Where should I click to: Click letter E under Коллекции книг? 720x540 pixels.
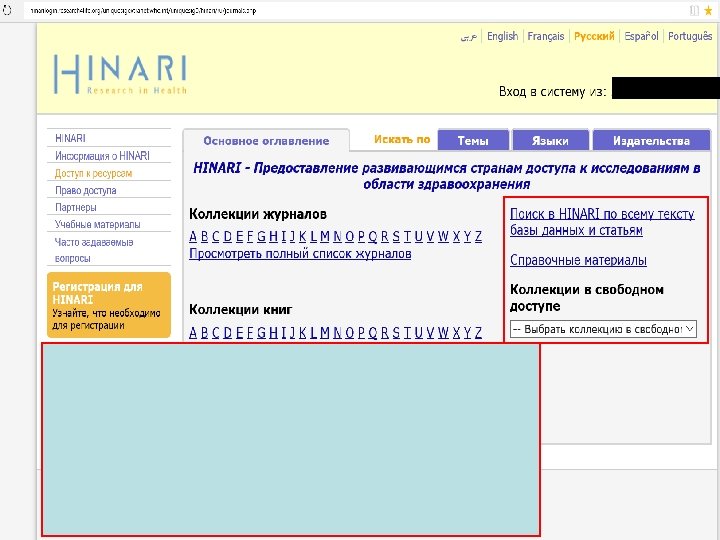[239, 332]
